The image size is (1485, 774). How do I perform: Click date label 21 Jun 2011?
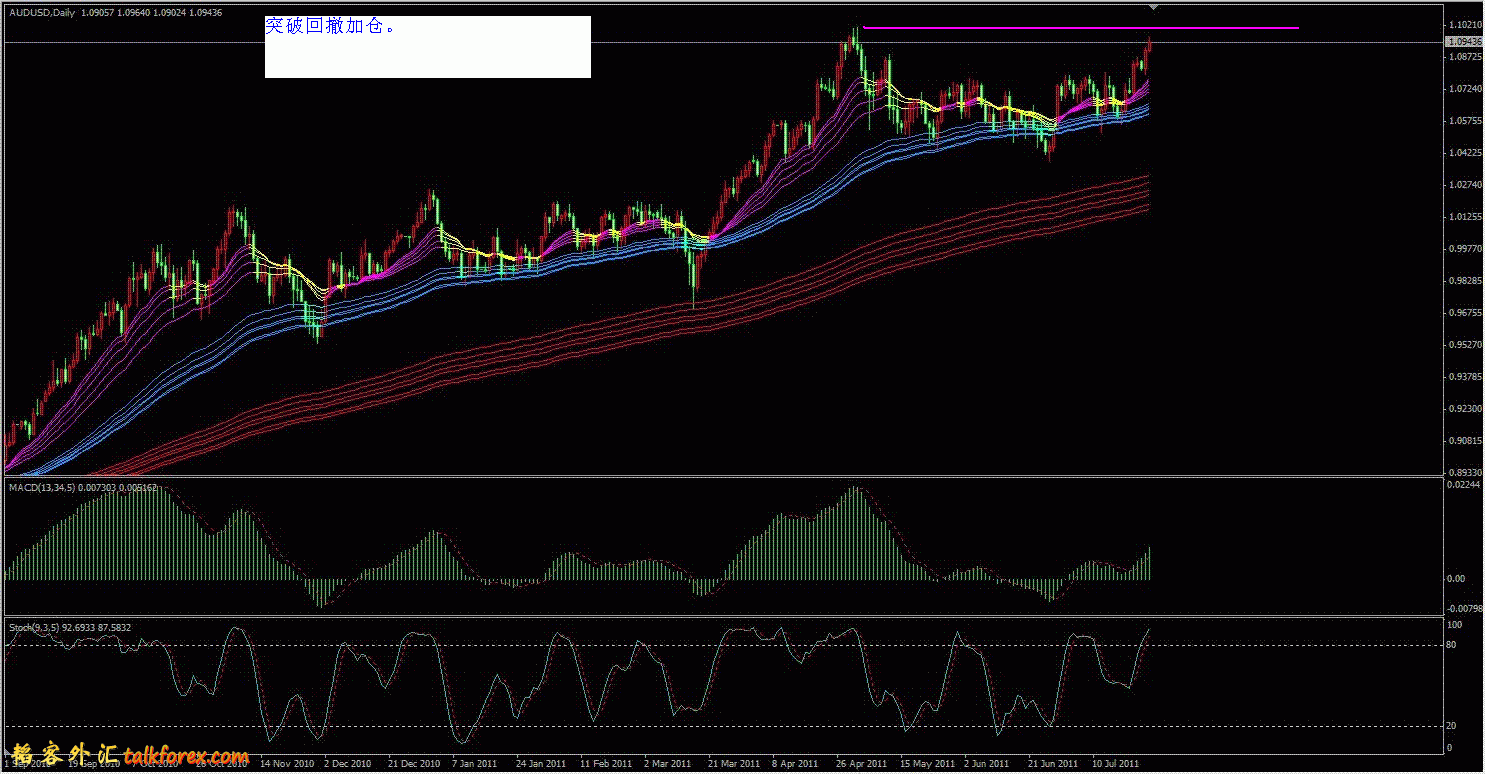(1053, 763)
